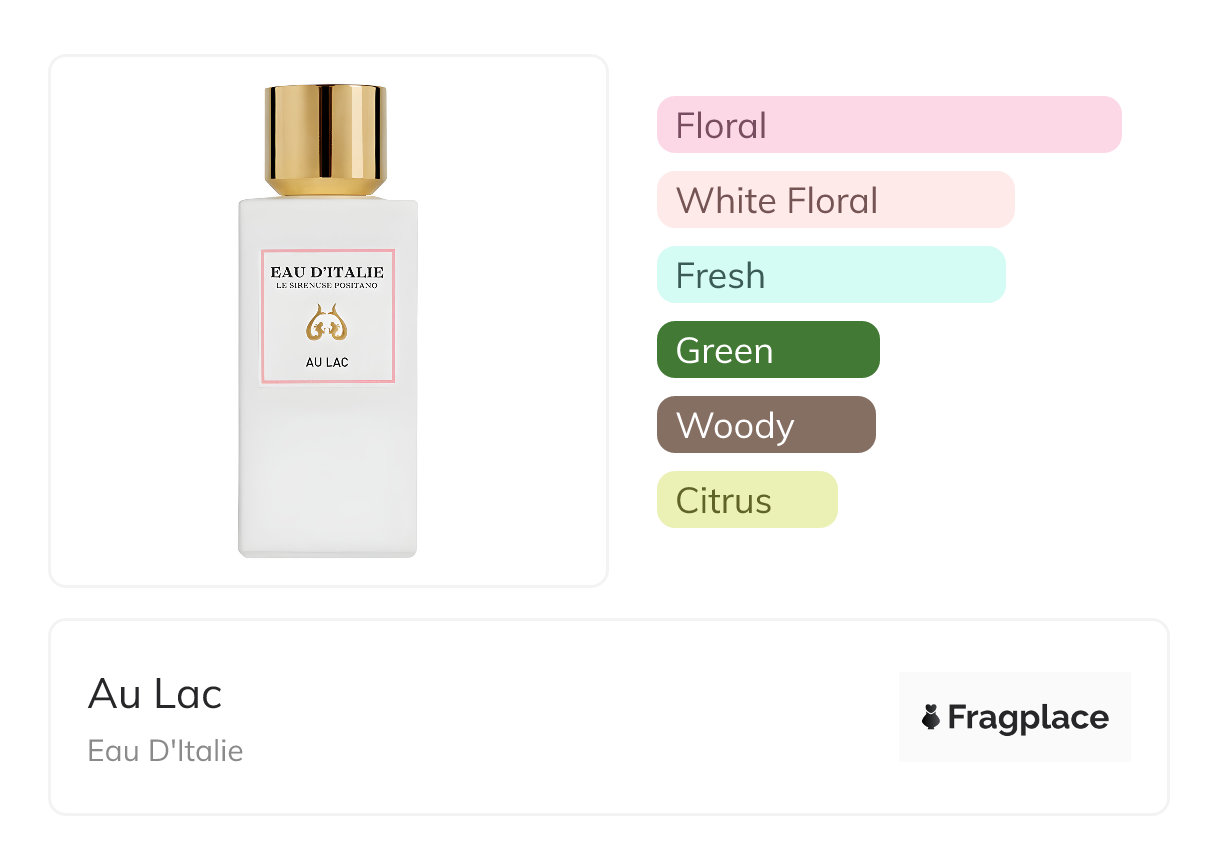Choose the Fresh accord bar
Screen dimensions: 1218x864
(831, 275)
